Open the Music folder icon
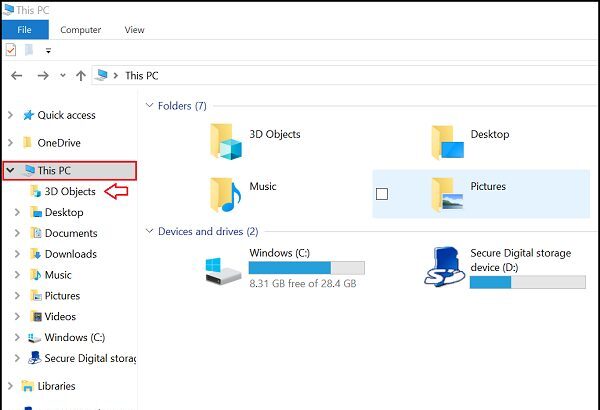 pos(226,193)
